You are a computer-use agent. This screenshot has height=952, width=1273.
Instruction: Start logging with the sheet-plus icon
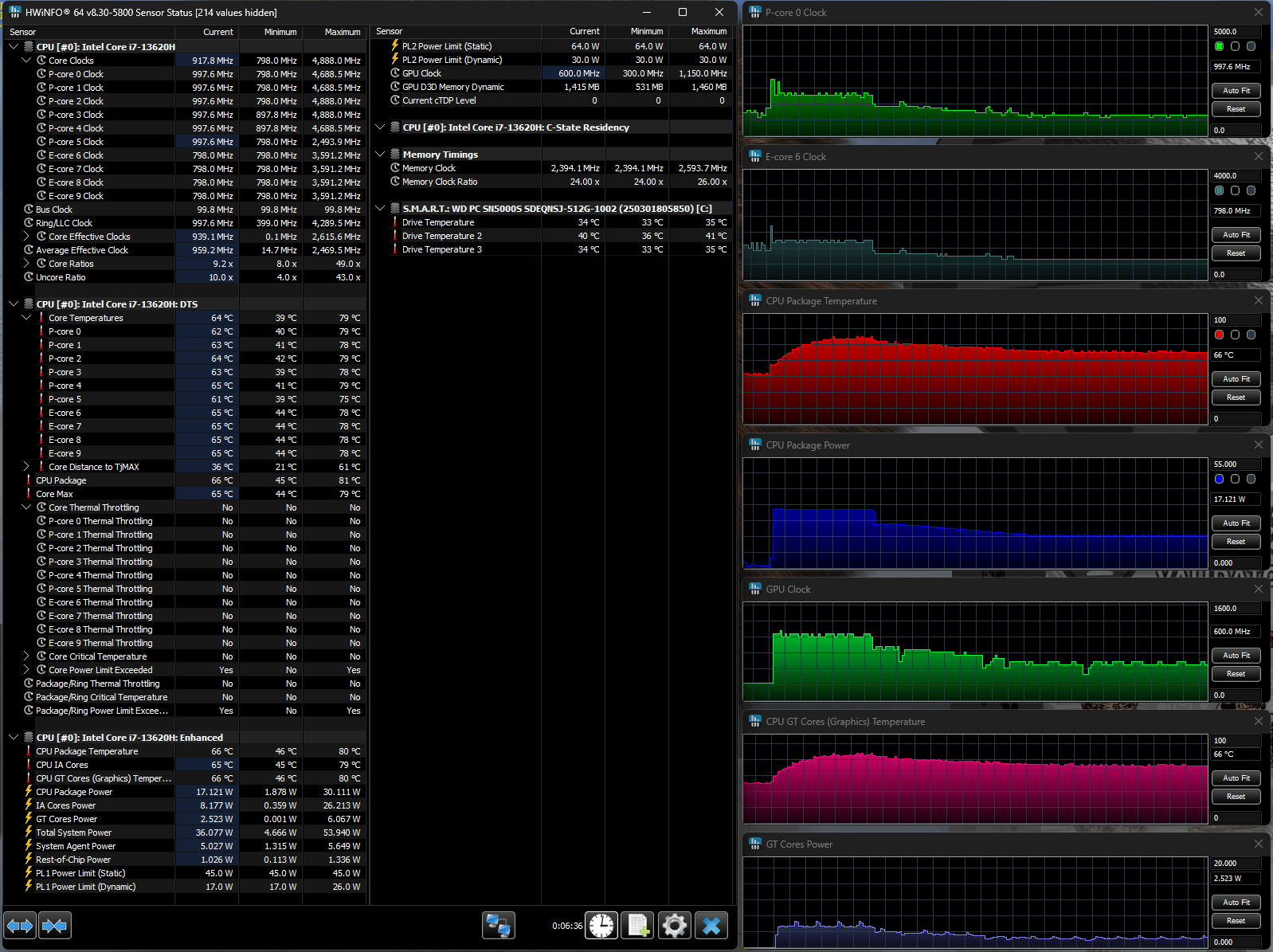(637, 926)
